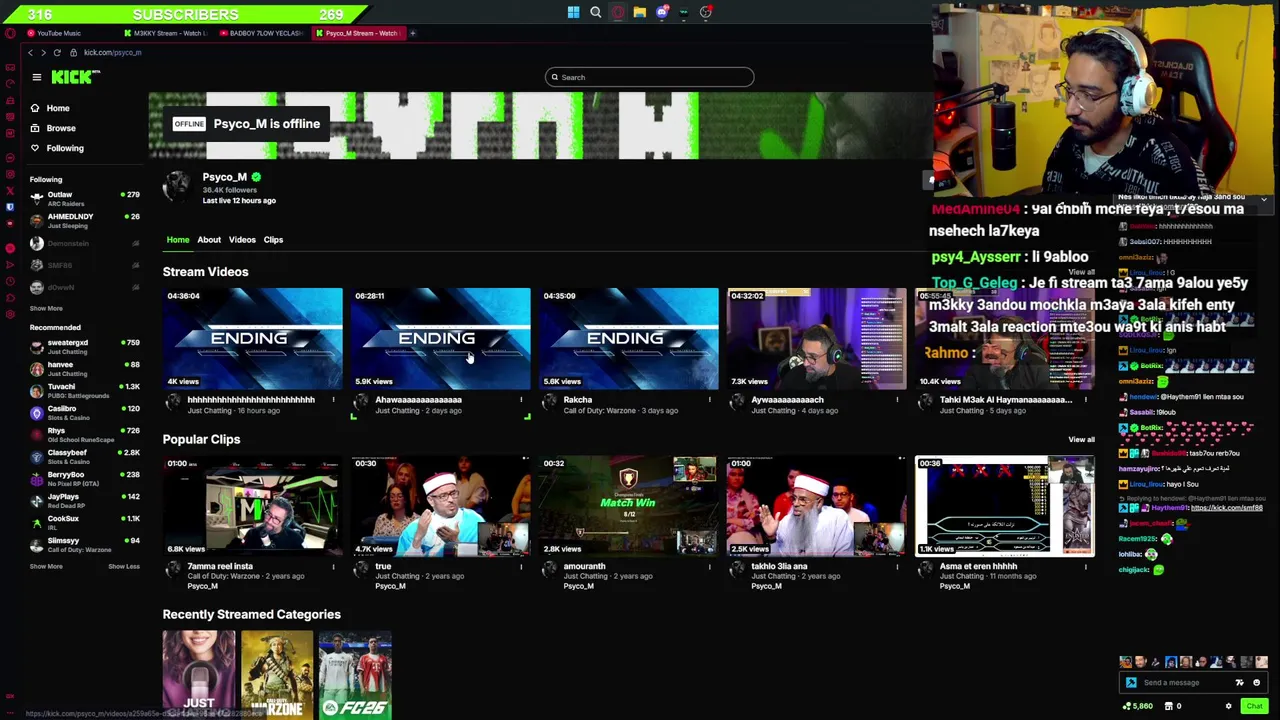
Task: Play the takhlo 3lia ana clip
Action: (x=817, y=506)
